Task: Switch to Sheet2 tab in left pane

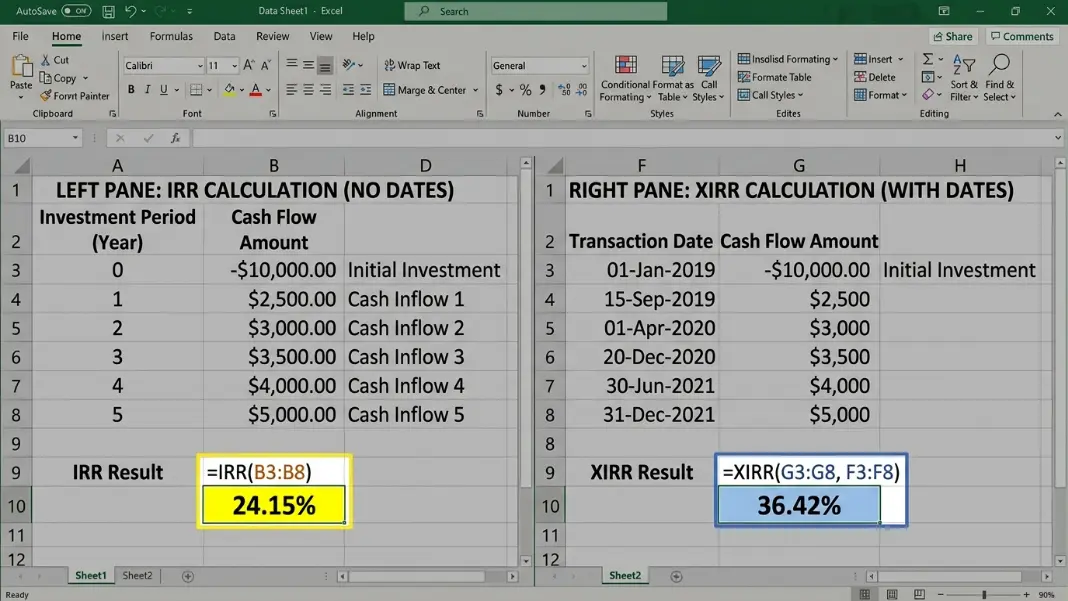Action: [137, 576]
